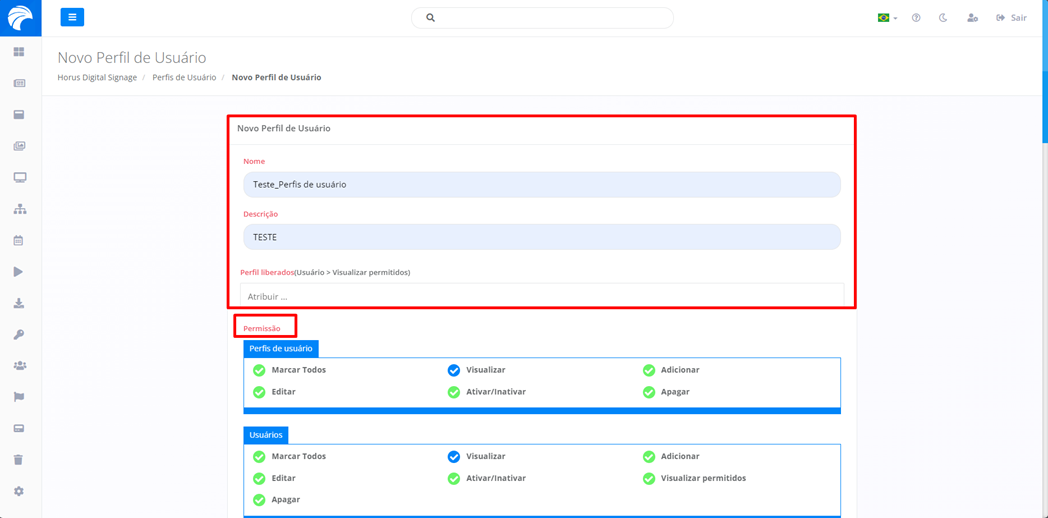Click the Sair logout button
The width and height of the screenshot is (1048, 518).
[x=1011, y=18]
